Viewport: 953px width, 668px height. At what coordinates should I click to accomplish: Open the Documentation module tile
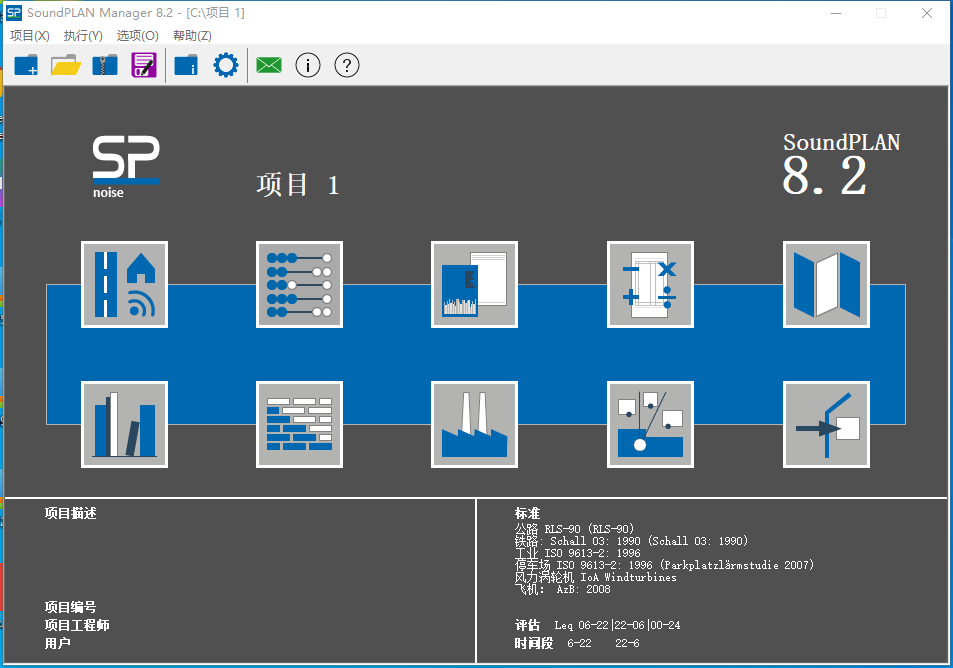[474, 284]
